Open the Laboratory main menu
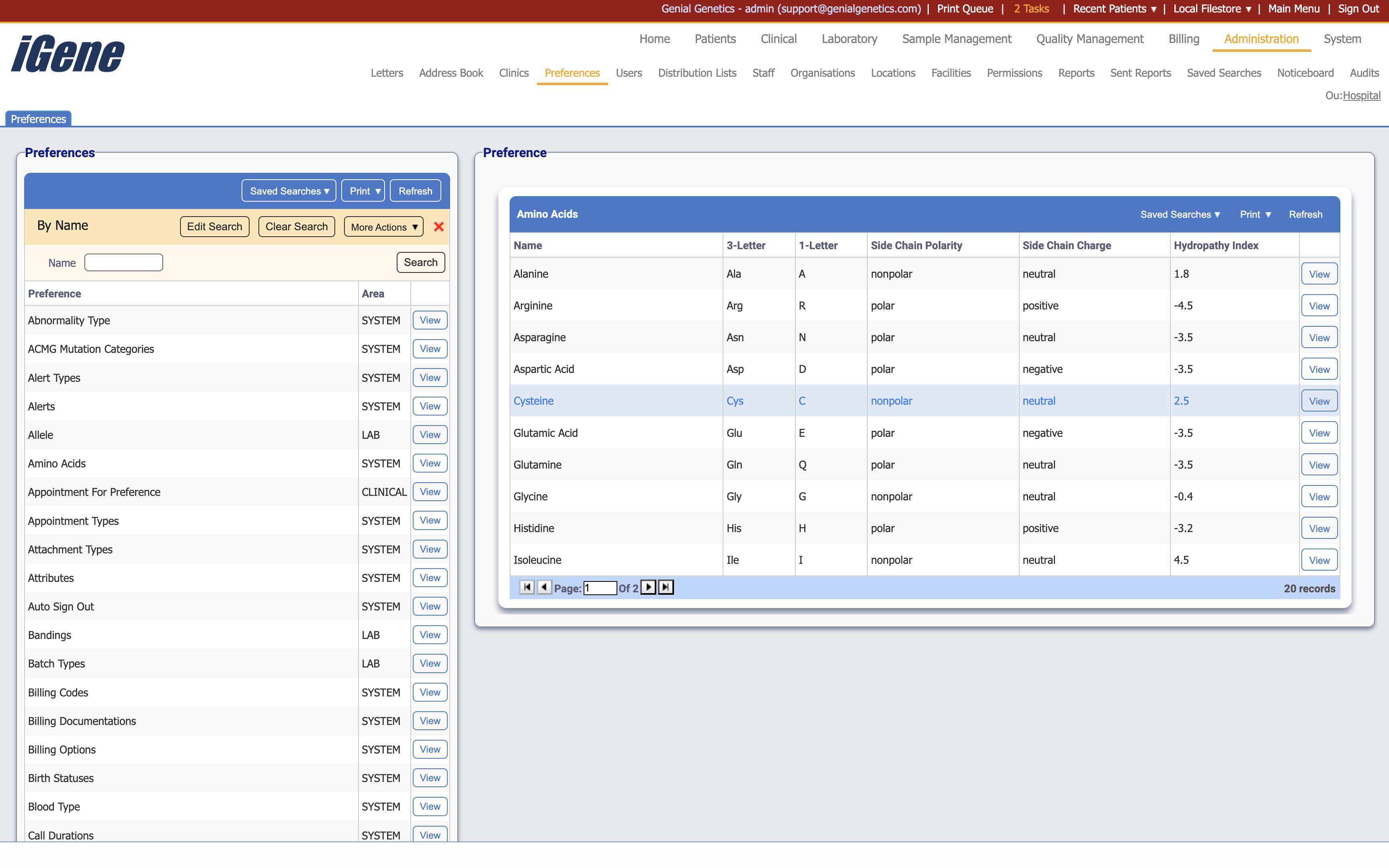Image resolution: width=1389 pixels, height=868 pixels. click(x=849, y=39)
